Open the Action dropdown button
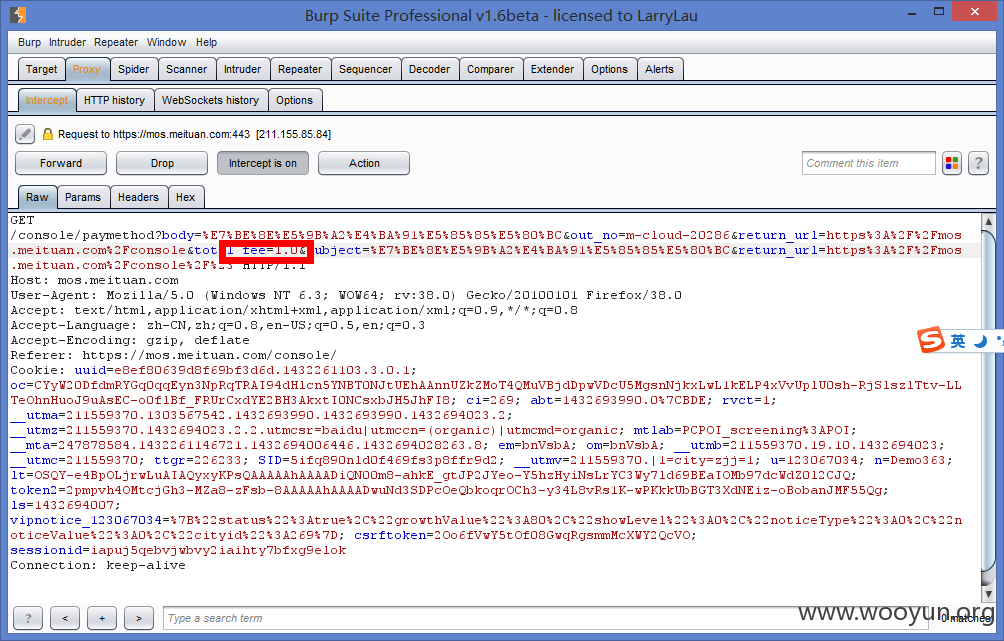Image resolution: width=1004 pixels, height=641 pixels. tap(364, 163)
